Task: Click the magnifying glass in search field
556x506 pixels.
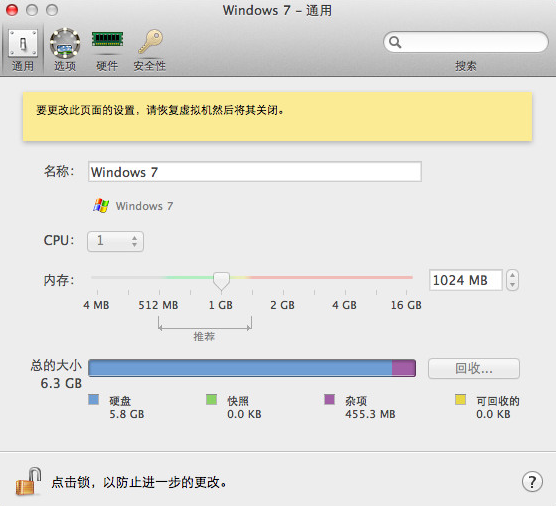Action: point(395,42)
